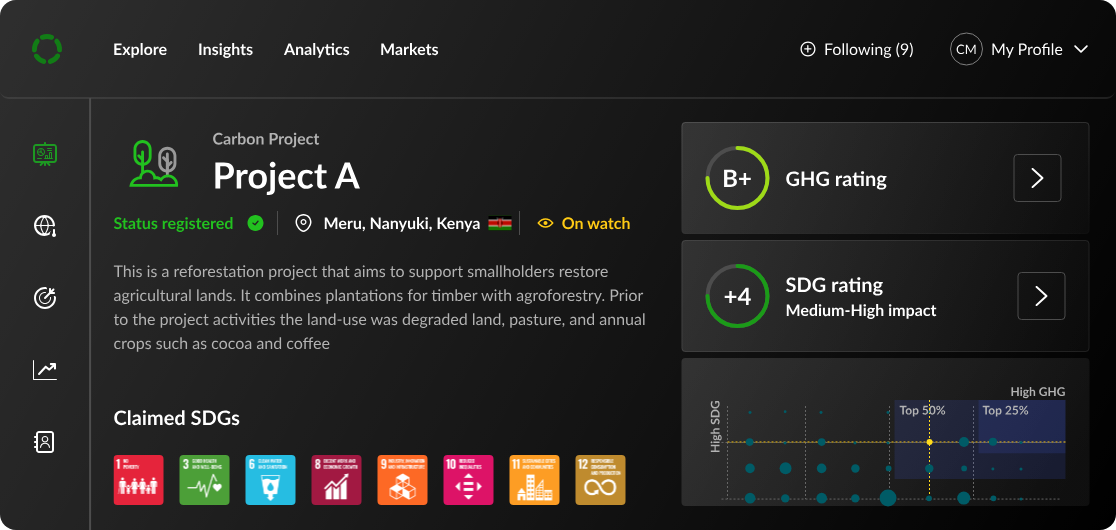Expand the My Profile dropdown chevron
The height and width of the screenshot is (530, 1116).
[1080, 49]
